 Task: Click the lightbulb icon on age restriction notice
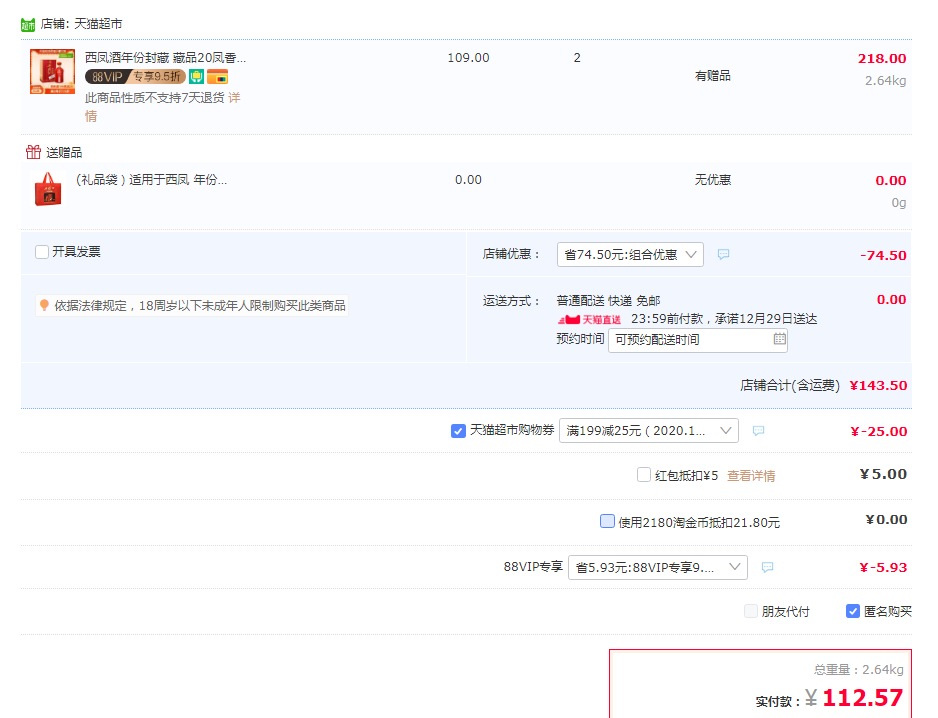44,305
